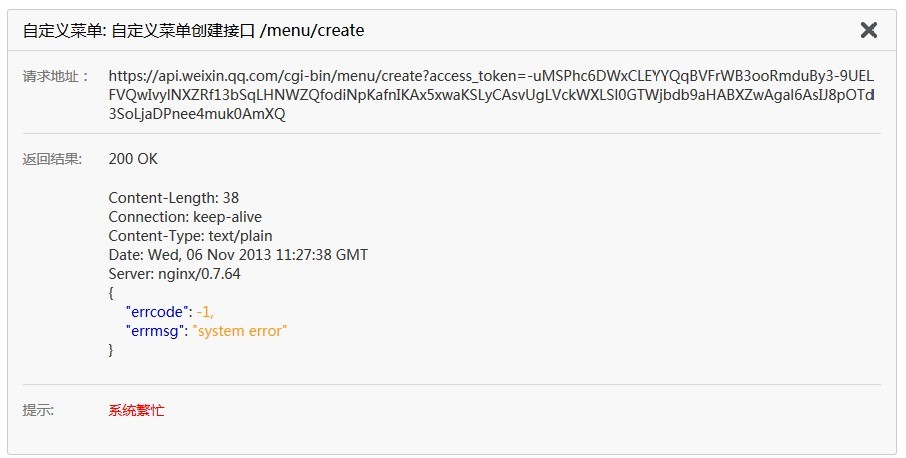Click the Server: nginx/0.7.64 header line
906x458 pixels.
click(174, 274)
